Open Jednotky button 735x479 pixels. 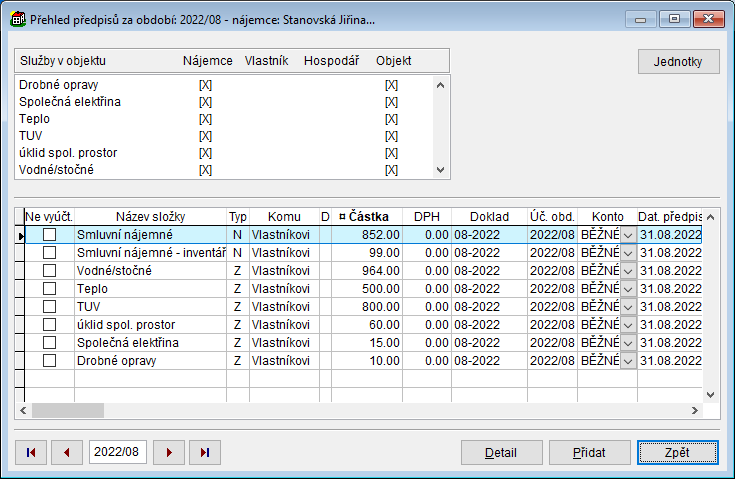(x=678, y=61)
